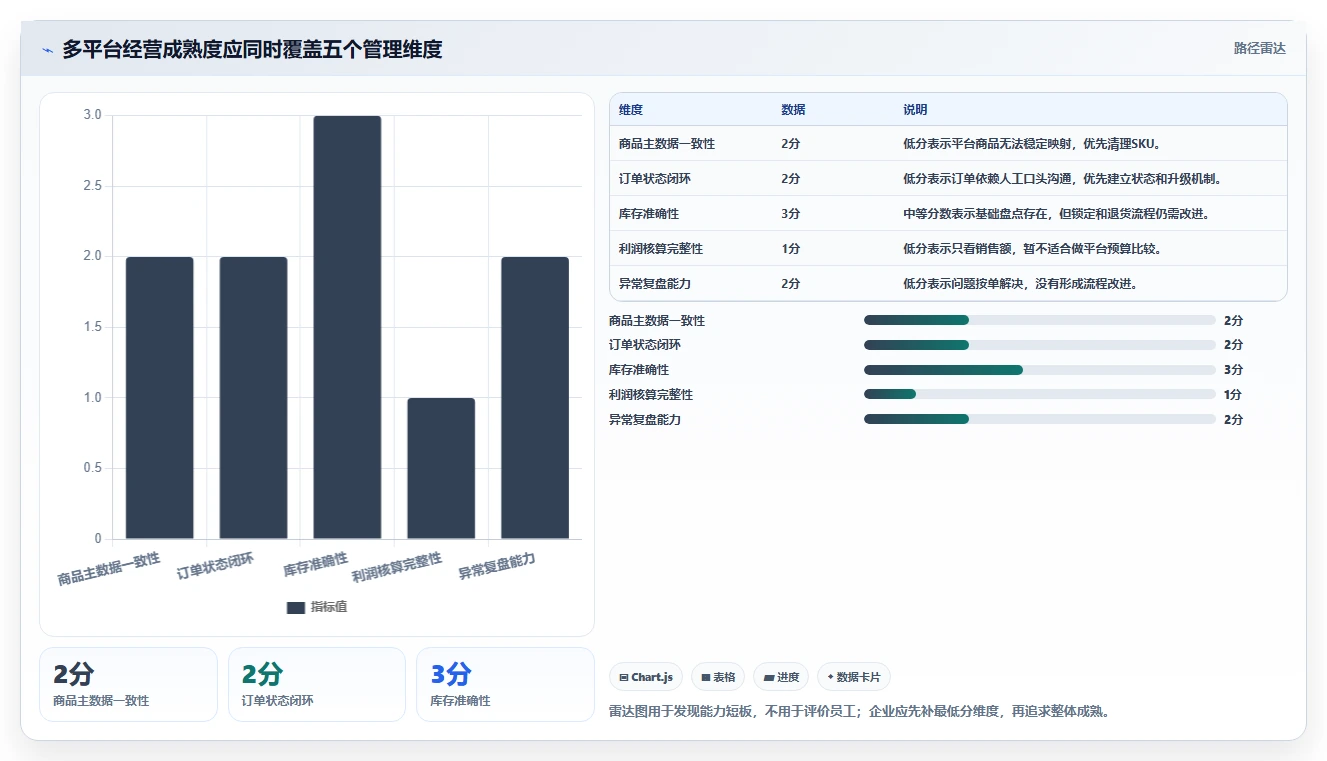Click the 进度 chip

[x=781, y=677]
